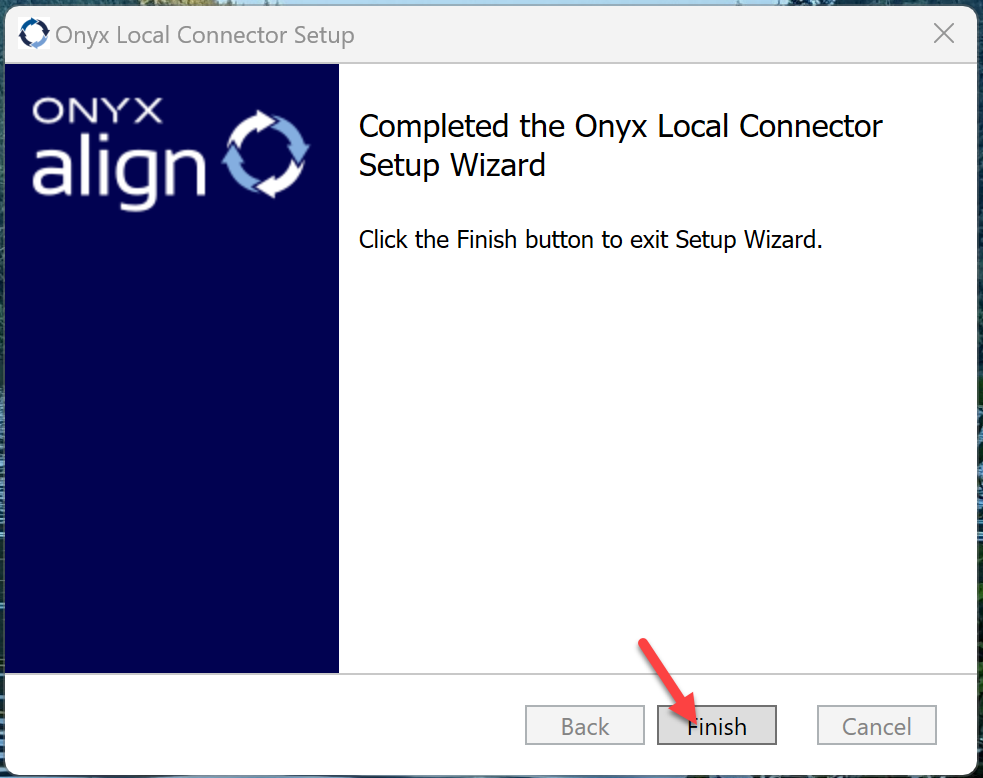983x778 pixels.
Task: Click the empty footer left of Back
Action: click(x=263, y=725)
